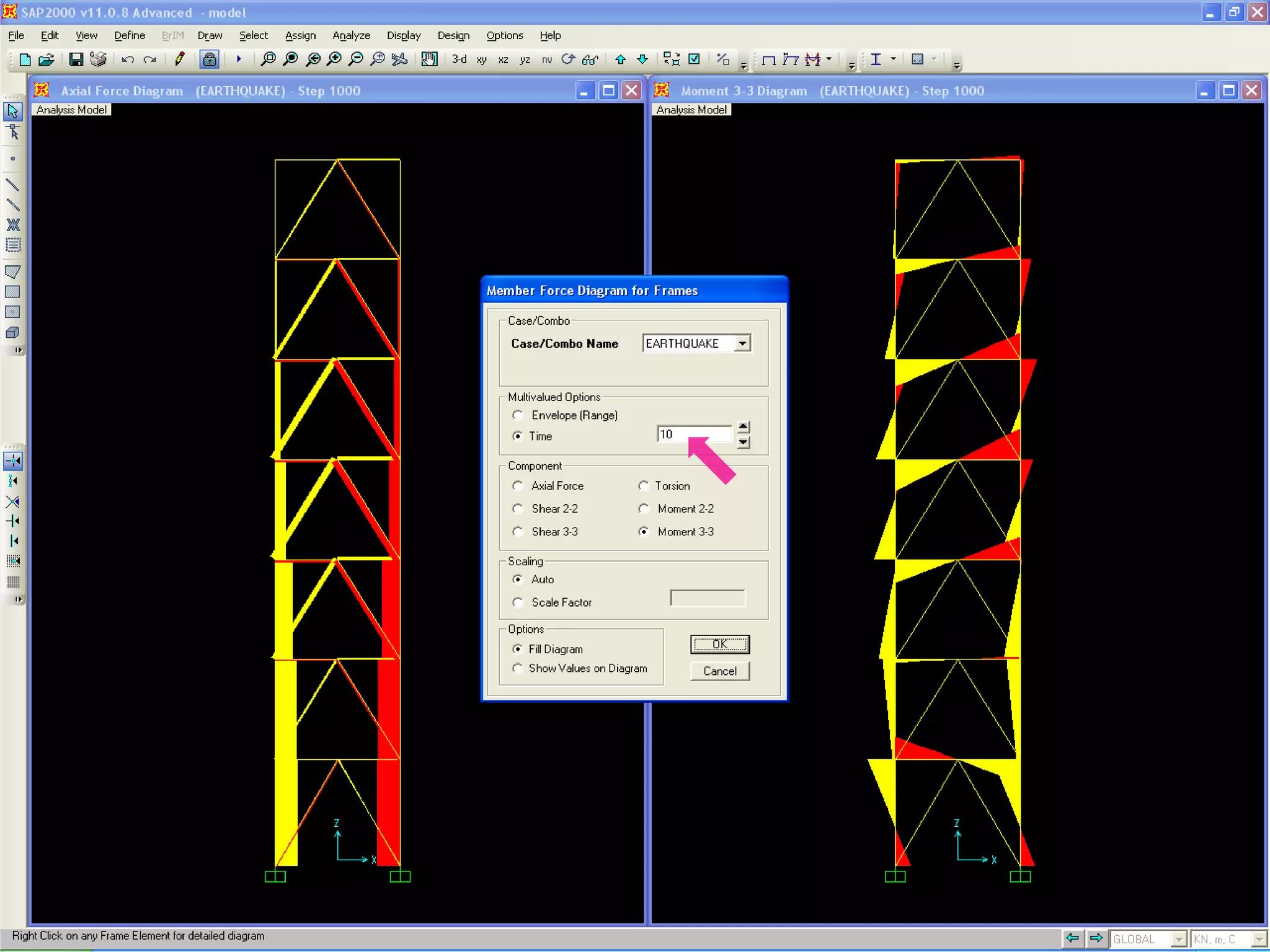Click the Save model toolbar icon
The image size is (1270, 952).
[x=76, y=59]
